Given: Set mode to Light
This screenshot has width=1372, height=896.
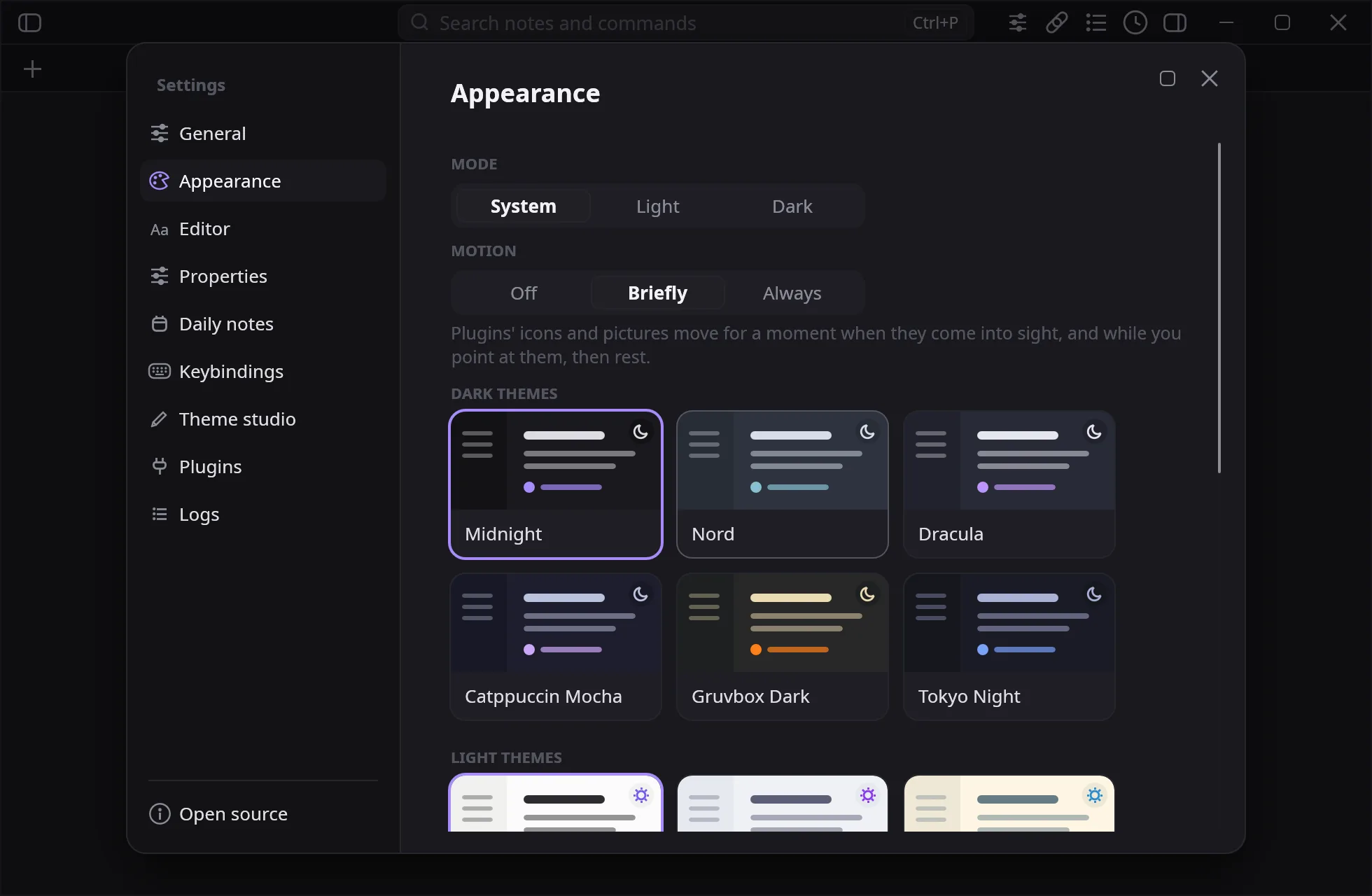Looking at the screenshot, I should [x=657, y=206].
